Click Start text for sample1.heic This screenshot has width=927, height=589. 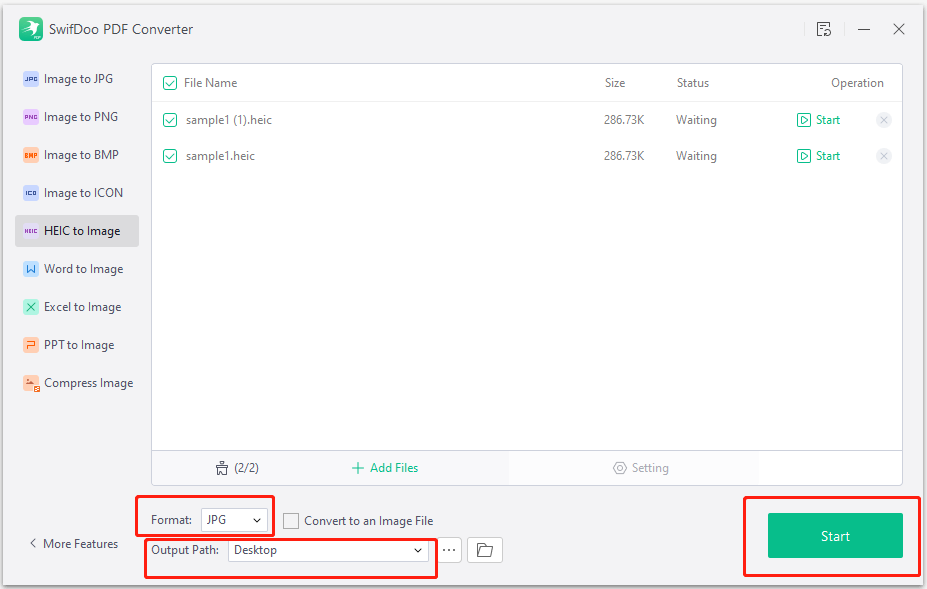point(828,156)
